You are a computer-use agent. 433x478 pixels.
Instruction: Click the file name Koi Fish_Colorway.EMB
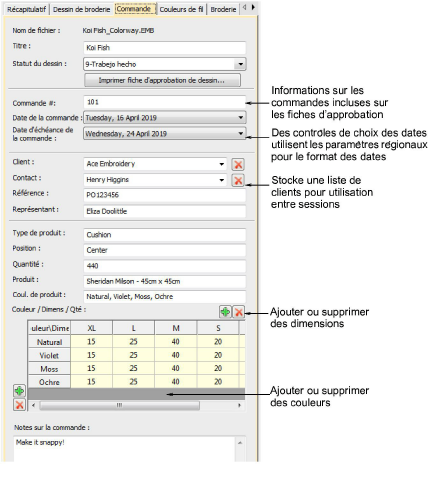click(x=118, y=31)
